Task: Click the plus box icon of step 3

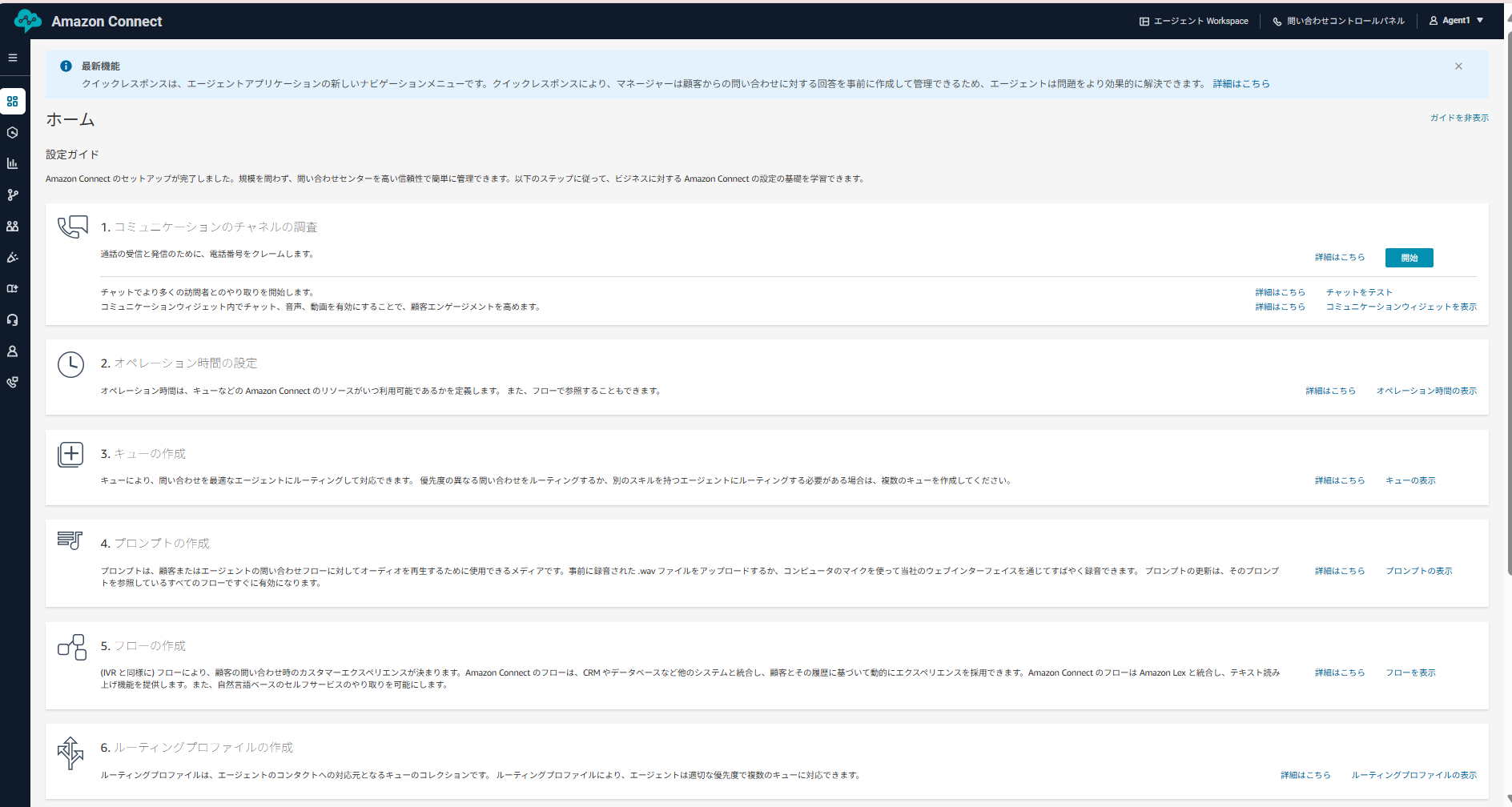Action: click(x=70, y=455)
